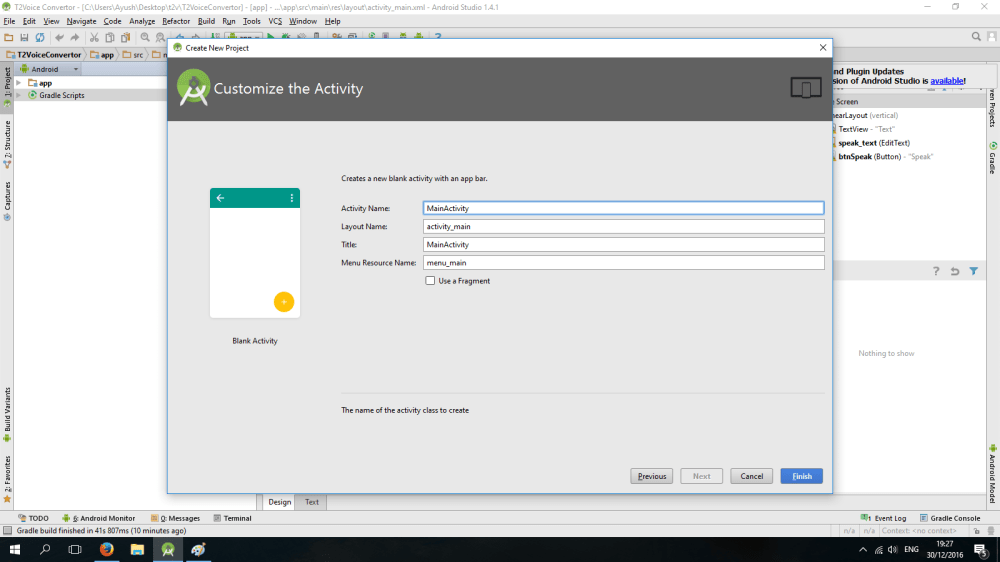
Task: Click the Previous button in wizard
Action: click(651, 476)
